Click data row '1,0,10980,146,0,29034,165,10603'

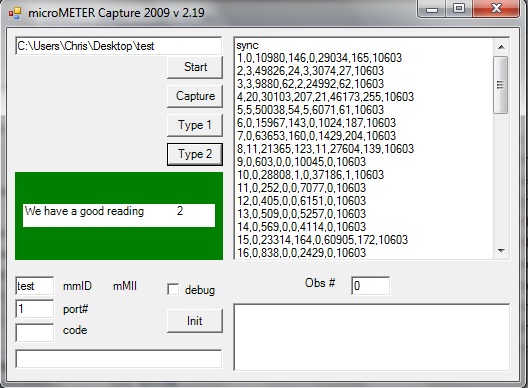(x=319, y=58)
